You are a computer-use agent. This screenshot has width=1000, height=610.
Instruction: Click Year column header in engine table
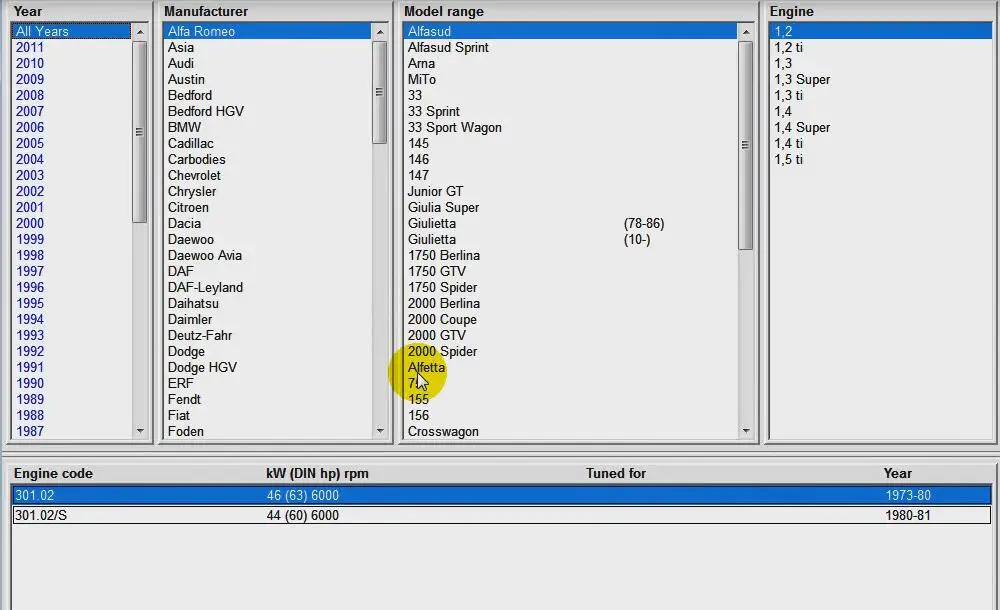click(897, 473)
